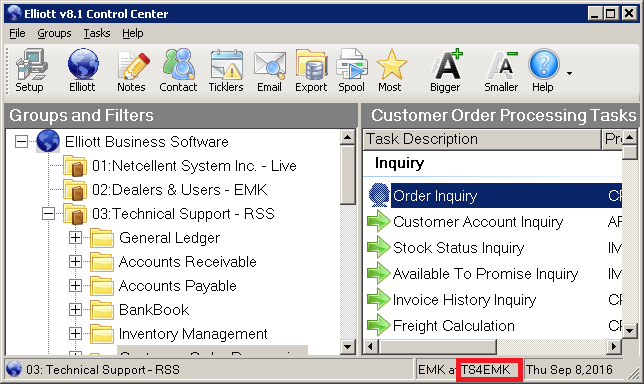Expand the Accounts Payable node
644x384 pixels.
click(75, 285)
